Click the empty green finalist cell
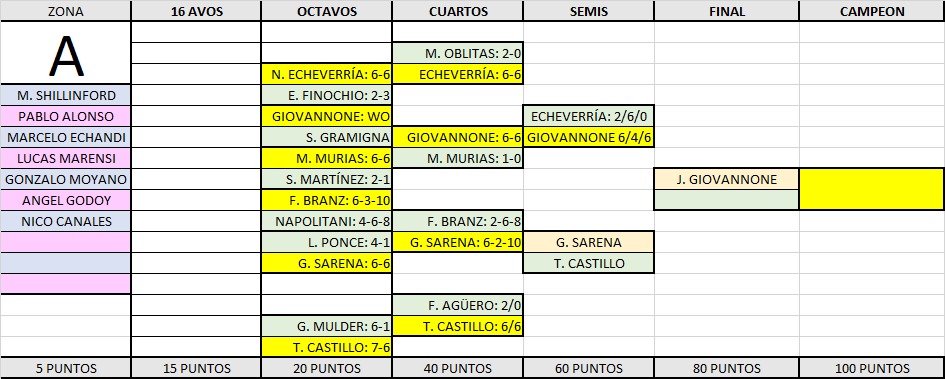Screen dimensions: 945x379 click(x=727, y=200)
